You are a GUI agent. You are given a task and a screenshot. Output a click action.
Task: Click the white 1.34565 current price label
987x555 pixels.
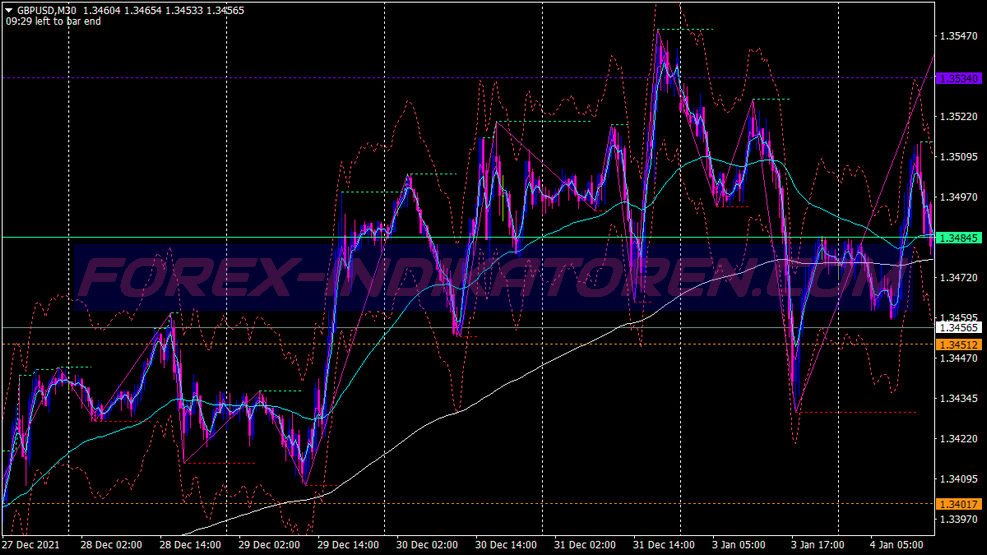click(959, 328)
